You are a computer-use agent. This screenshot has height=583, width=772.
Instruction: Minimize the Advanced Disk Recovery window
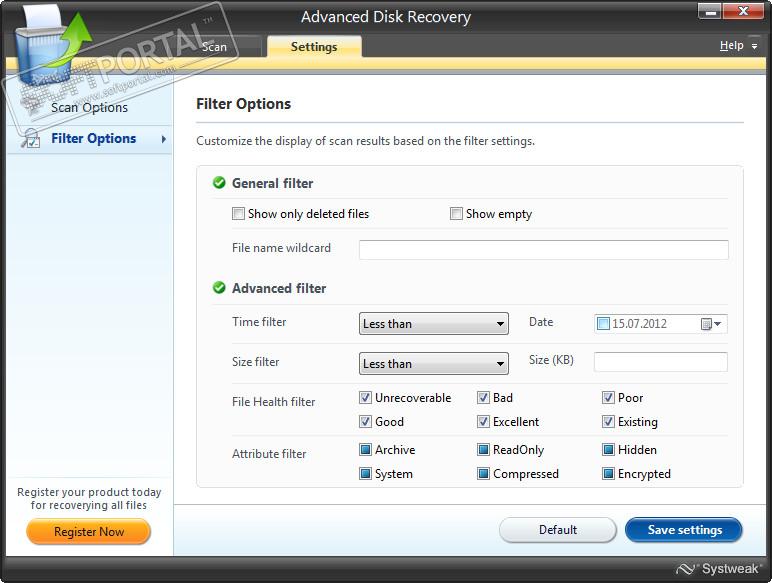pos(711,11)
